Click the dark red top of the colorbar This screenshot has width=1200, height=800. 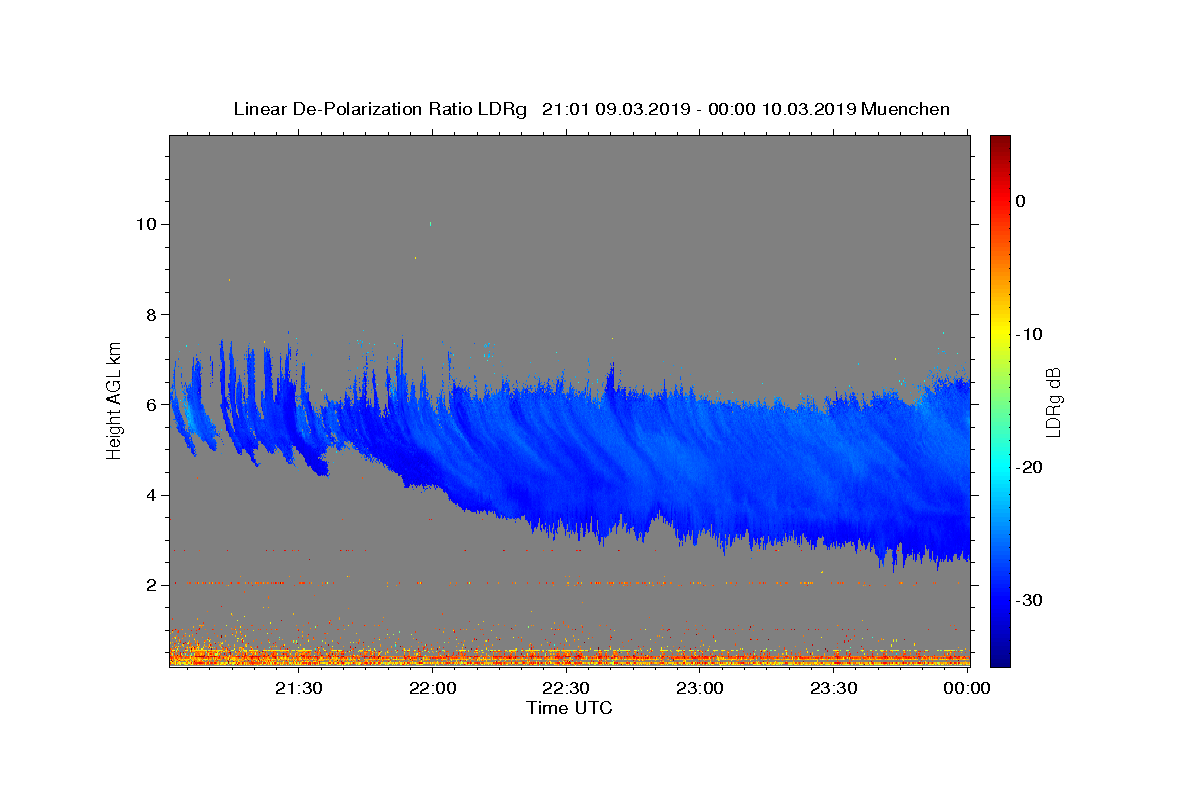pyautogui.click(x=1000, y=145)
